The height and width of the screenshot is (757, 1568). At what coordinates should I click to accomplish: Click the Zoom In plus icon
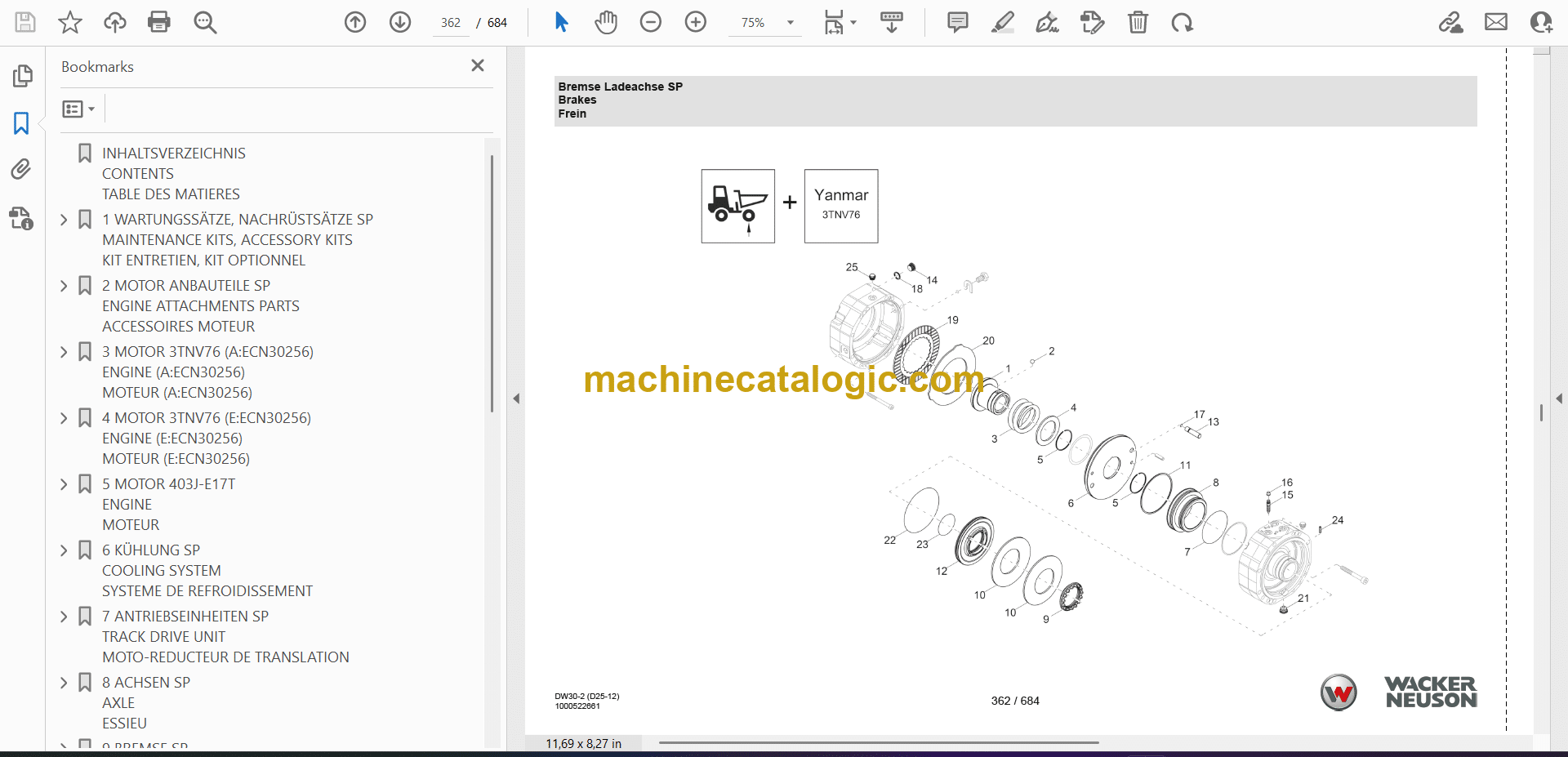[695, 22]
